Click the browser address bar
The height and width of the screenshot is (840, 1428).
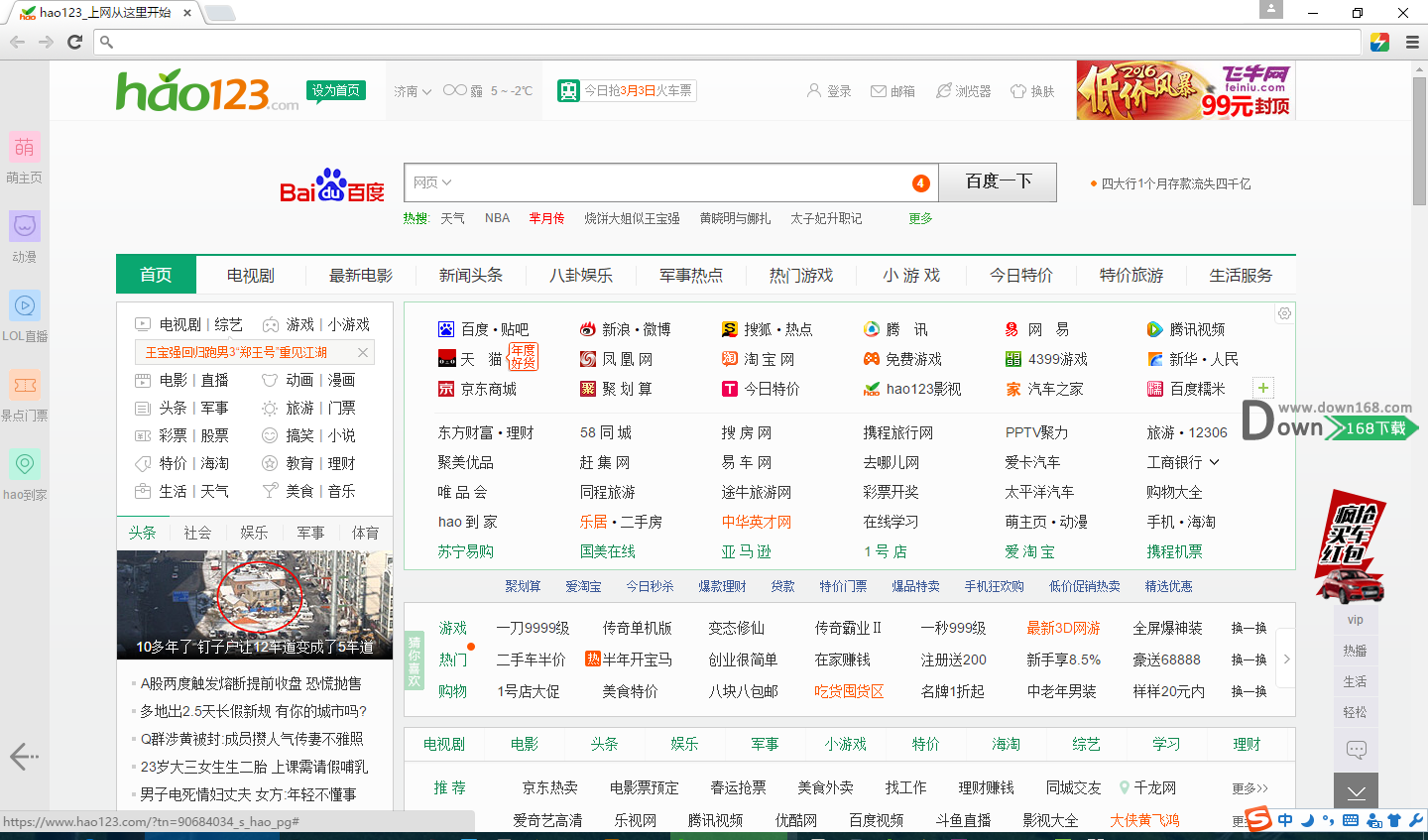(x=728, y=42)
